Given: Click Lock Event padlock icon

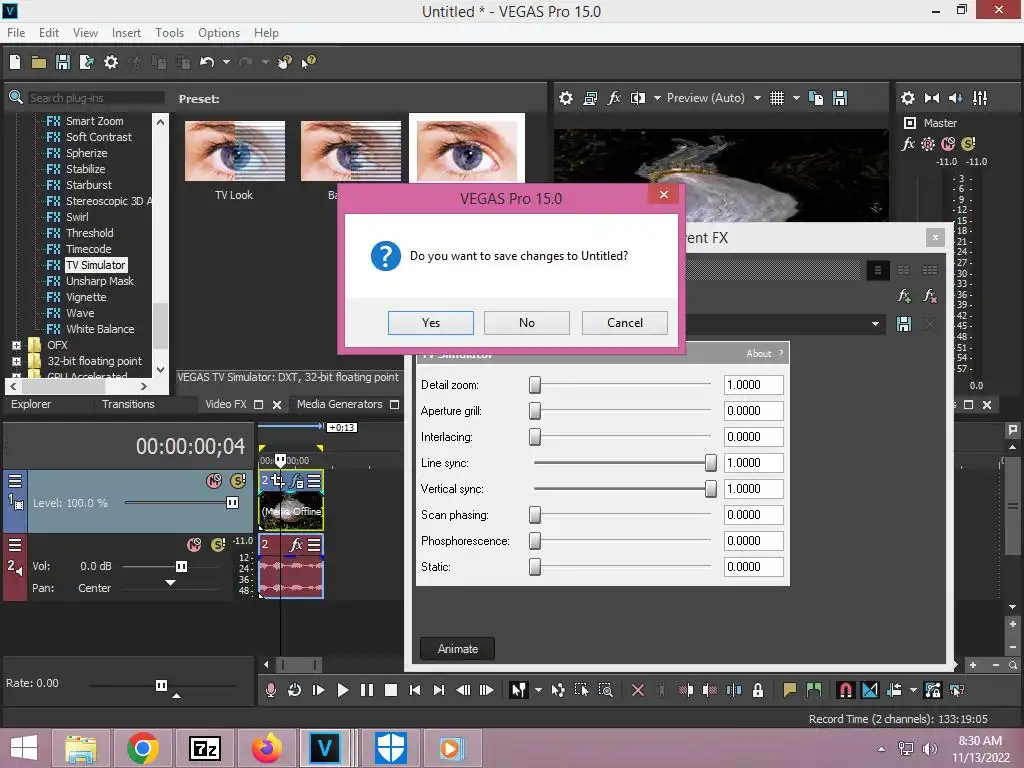Looking at the screenshot, I should coord(758,690).
